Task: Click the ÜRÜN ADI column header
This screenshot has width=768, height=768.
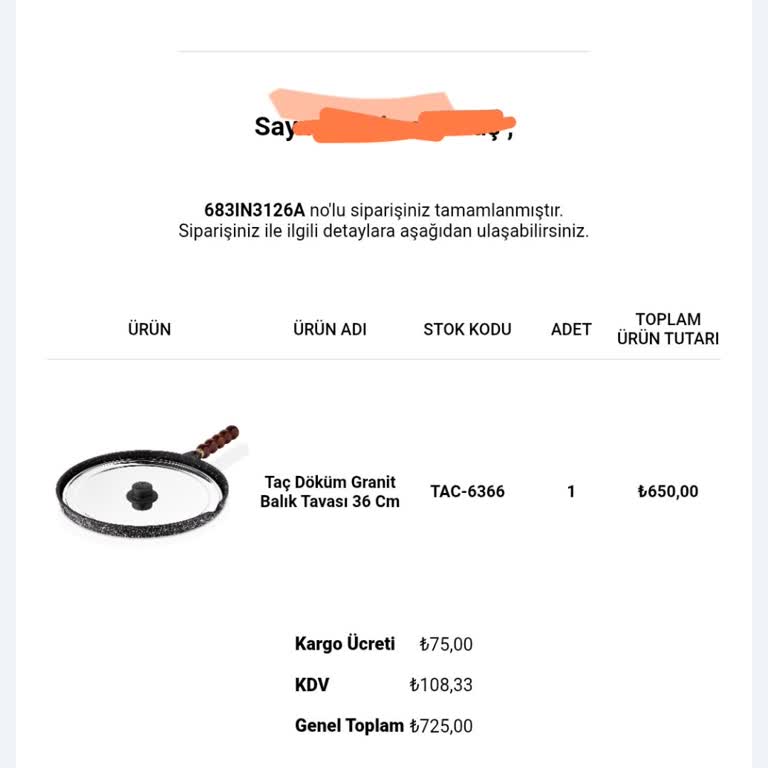Action: point(330,329)
